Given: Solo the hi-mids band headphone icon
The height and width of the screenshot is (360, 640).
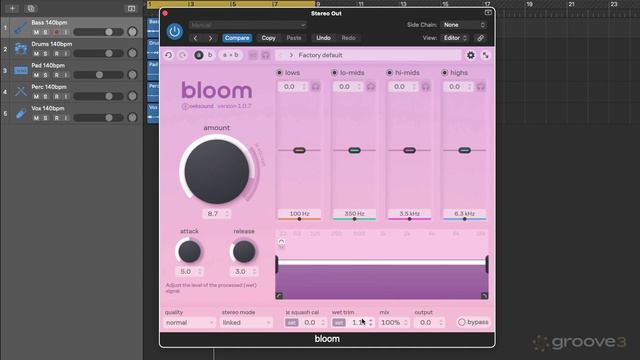Looking at the screenshot, I should (x=426, y=87).
